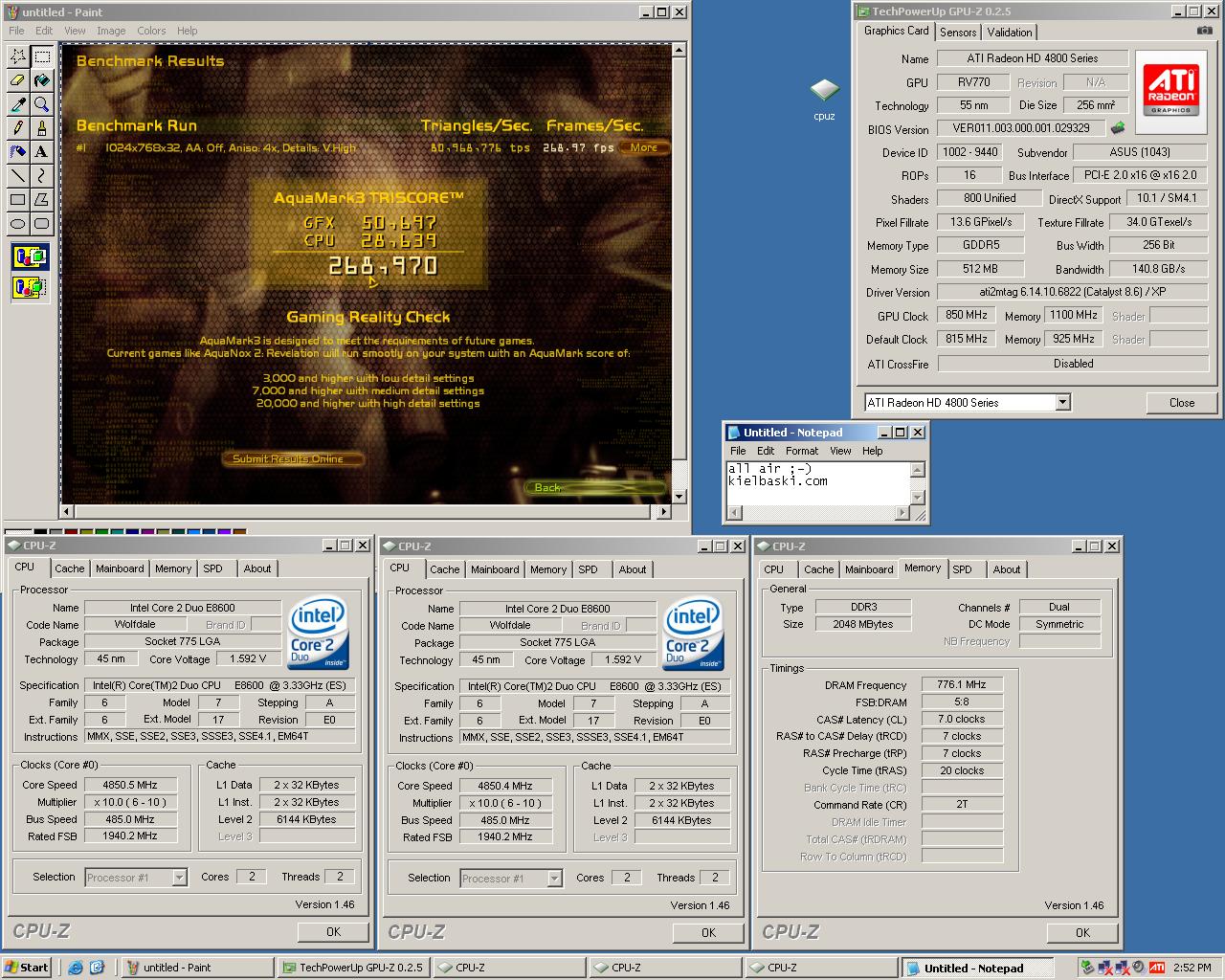This screenshot has height=980, width=1225.
Task: Click GPU-Z screenshot camera icon
Action: click(1205, 31)
